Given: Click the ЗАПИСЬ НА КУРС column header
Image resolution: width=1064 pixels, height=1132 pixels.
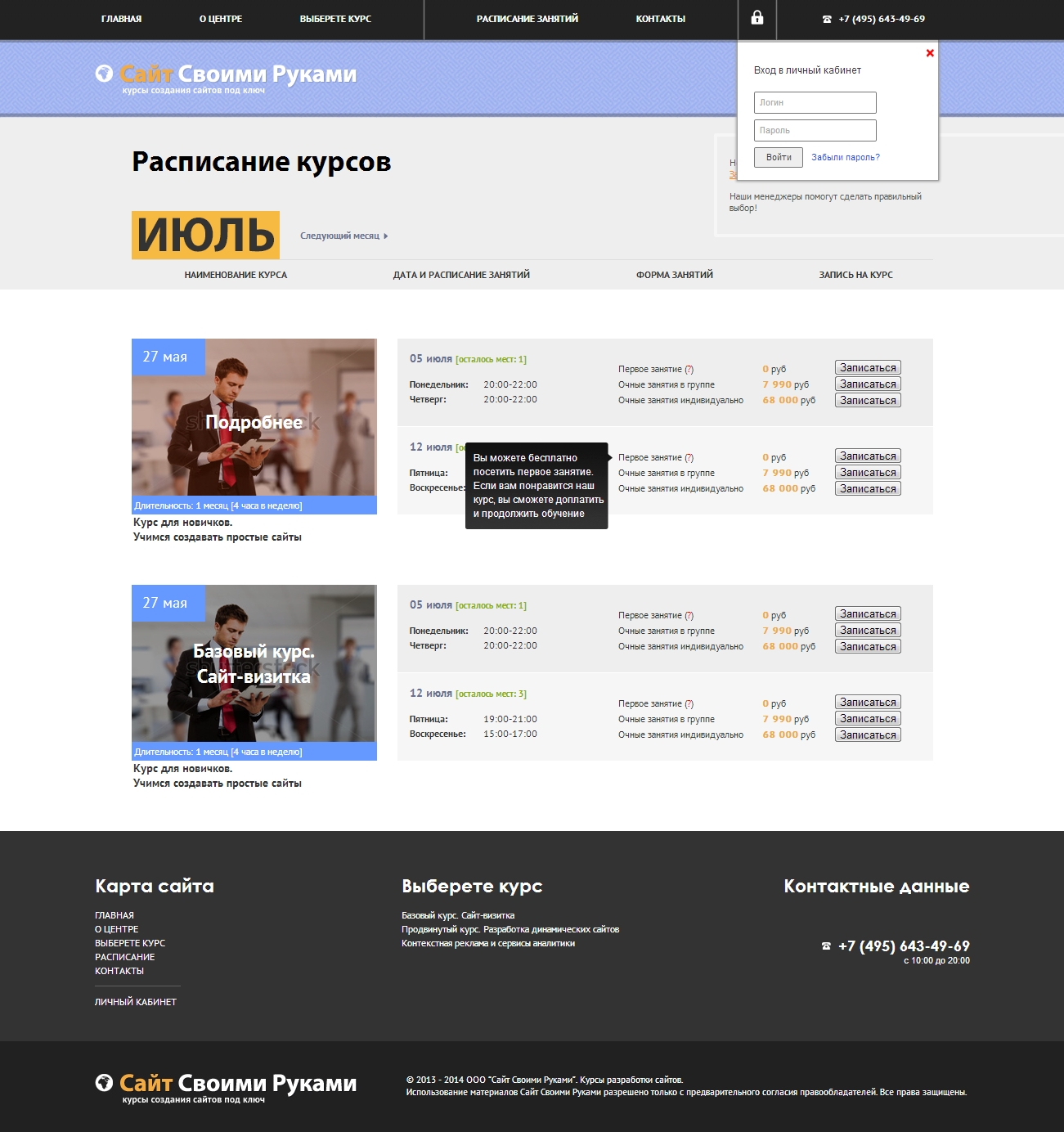Looking at the screenshot, I should pyautogui.click(x=856, y=275).
